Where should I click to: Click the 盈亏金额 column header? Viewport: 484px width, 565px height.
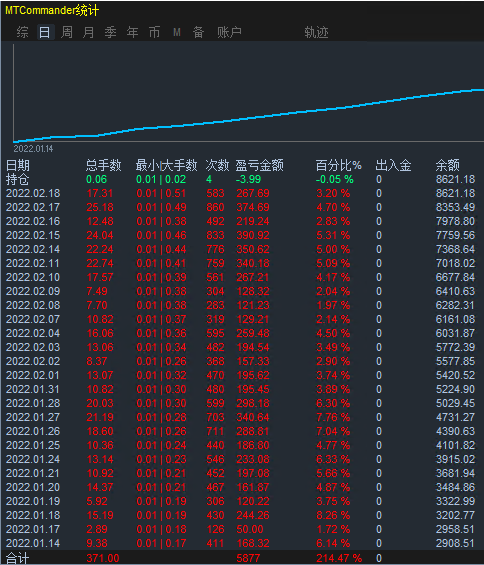point(259,165)
